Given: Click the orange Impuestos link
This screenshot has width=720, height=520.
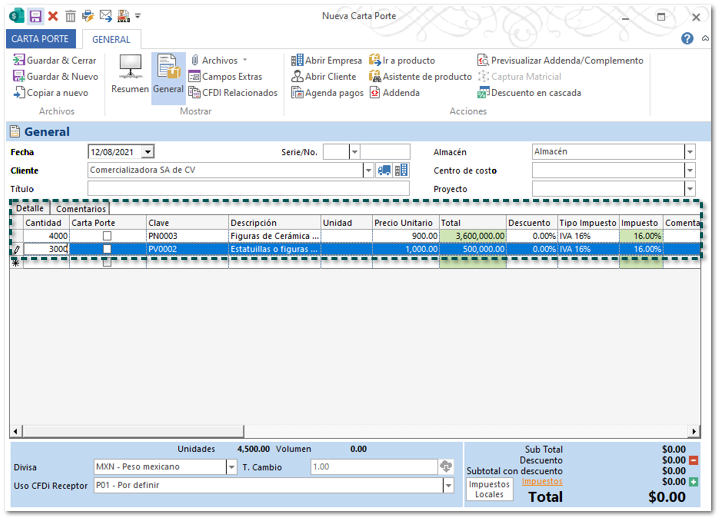Looking at the screenshot, I should pyautogui.click(x=542, y=481).
